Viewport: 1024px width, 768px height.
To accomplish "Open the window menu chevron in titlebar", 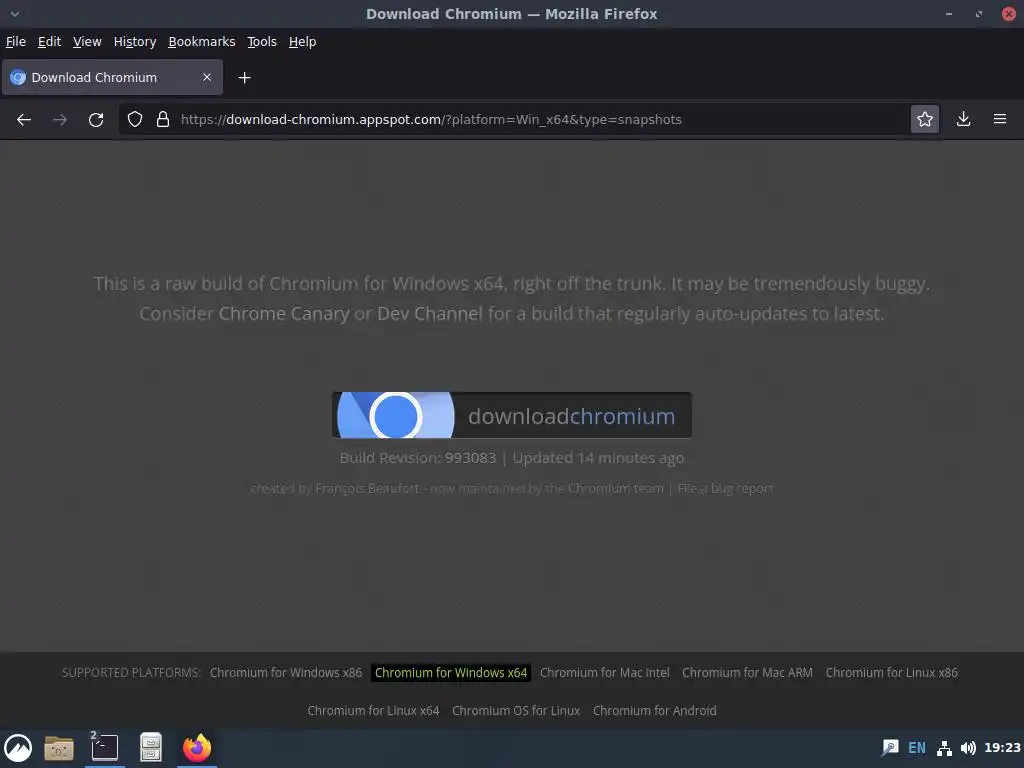I will point(15,14).
